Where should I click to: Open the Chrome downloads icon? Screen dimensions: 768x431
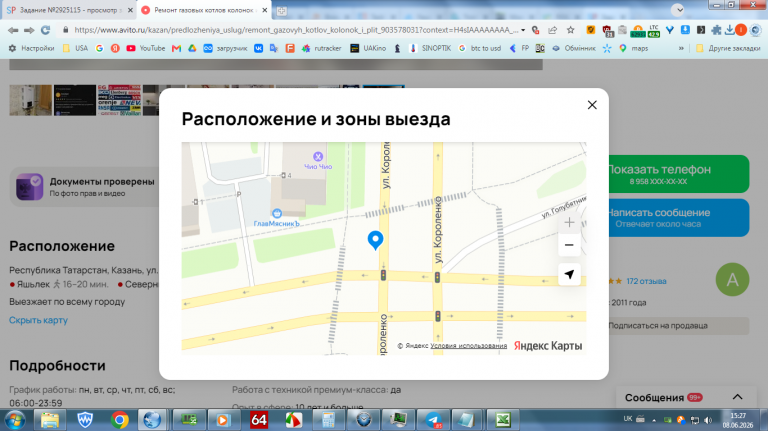click(x=729, y=30)
